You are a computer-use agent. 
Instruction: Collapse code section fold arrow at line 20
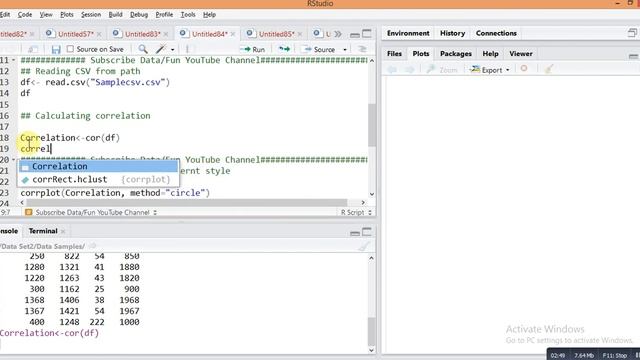click(13, 160)
